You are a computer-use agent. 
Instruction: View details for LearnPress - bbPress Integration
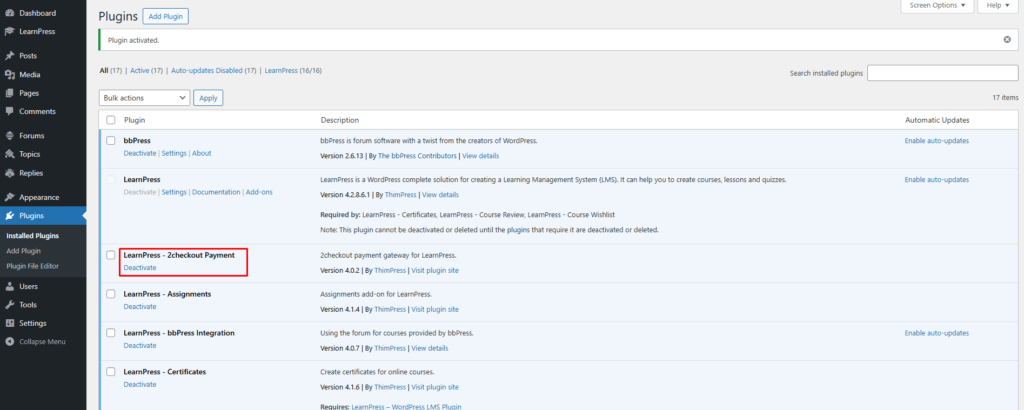[430, 348]
